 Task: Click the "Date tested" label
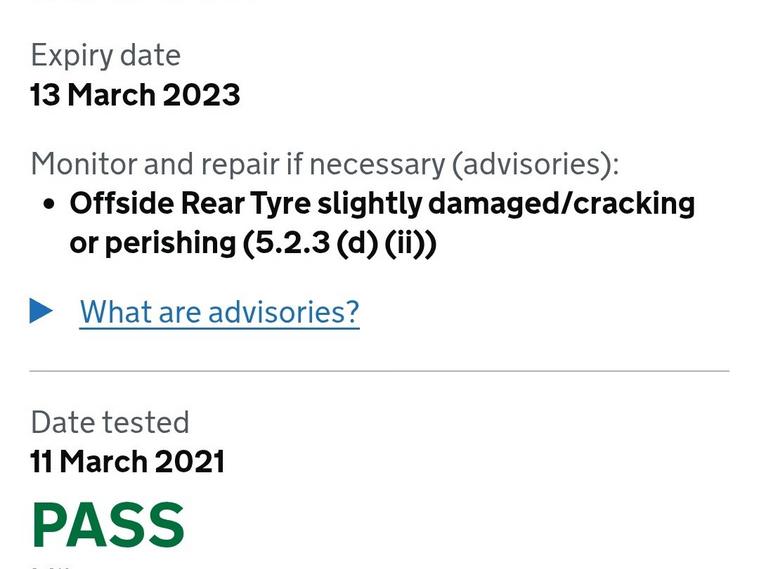pos(110,422)
